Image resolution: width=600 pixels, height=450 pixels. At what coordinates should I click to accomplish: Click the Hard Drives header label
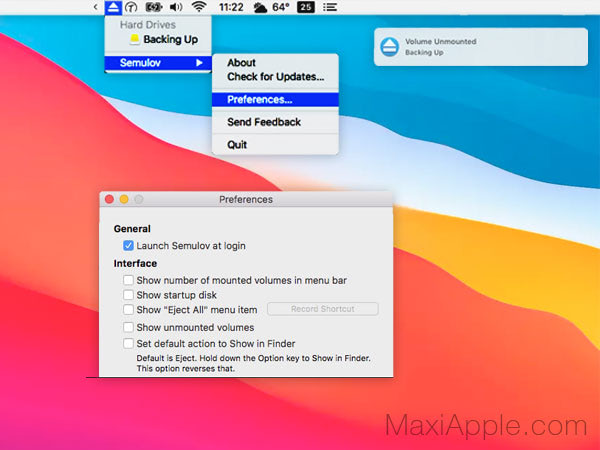(148, 25)
